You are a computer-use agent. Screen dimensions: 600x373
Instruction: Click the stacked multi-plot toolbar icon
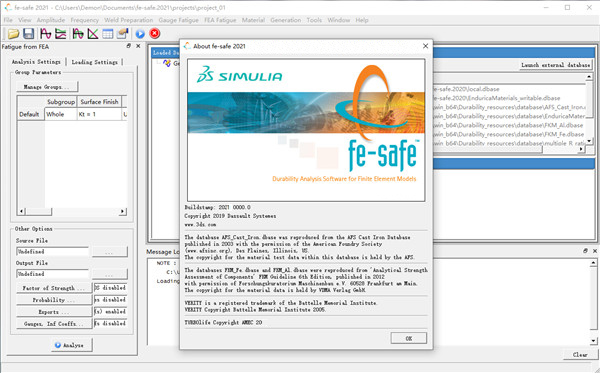[x=60, y=34]
